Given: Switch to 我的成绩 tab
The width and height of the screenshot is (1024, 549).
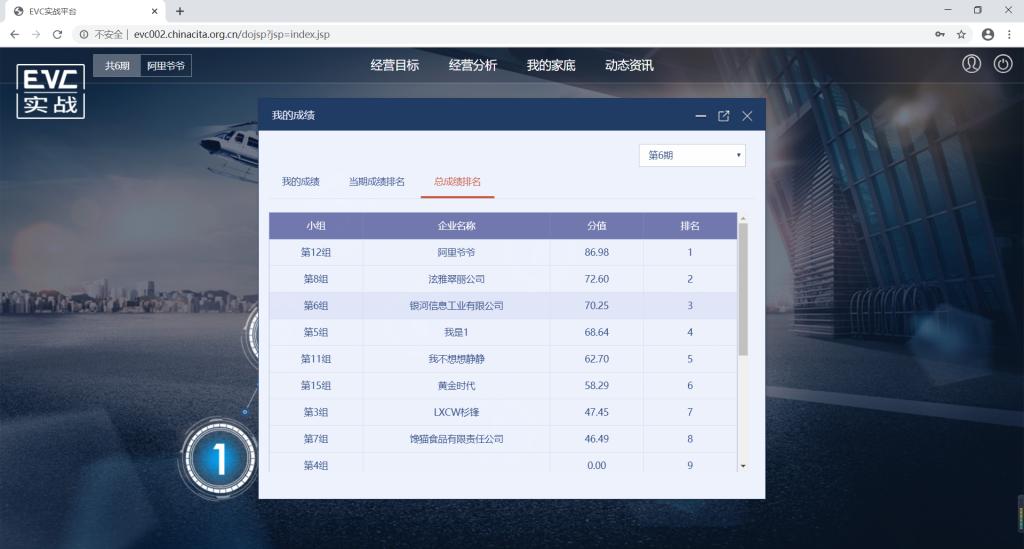Looking at the screenshot, I should (x=300, y=182).
